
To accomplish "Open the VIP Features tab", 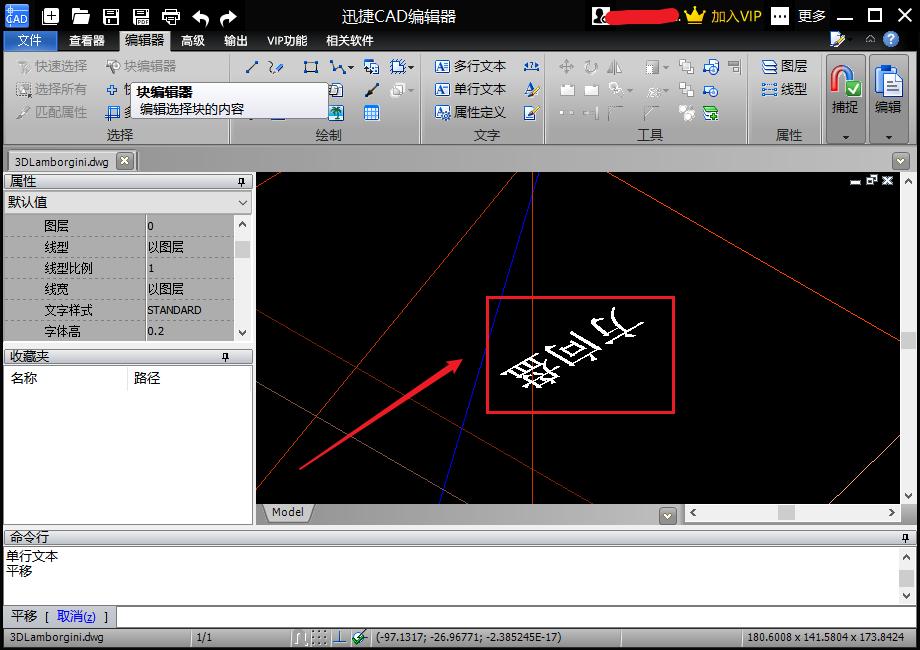I will tap(287, 40).
